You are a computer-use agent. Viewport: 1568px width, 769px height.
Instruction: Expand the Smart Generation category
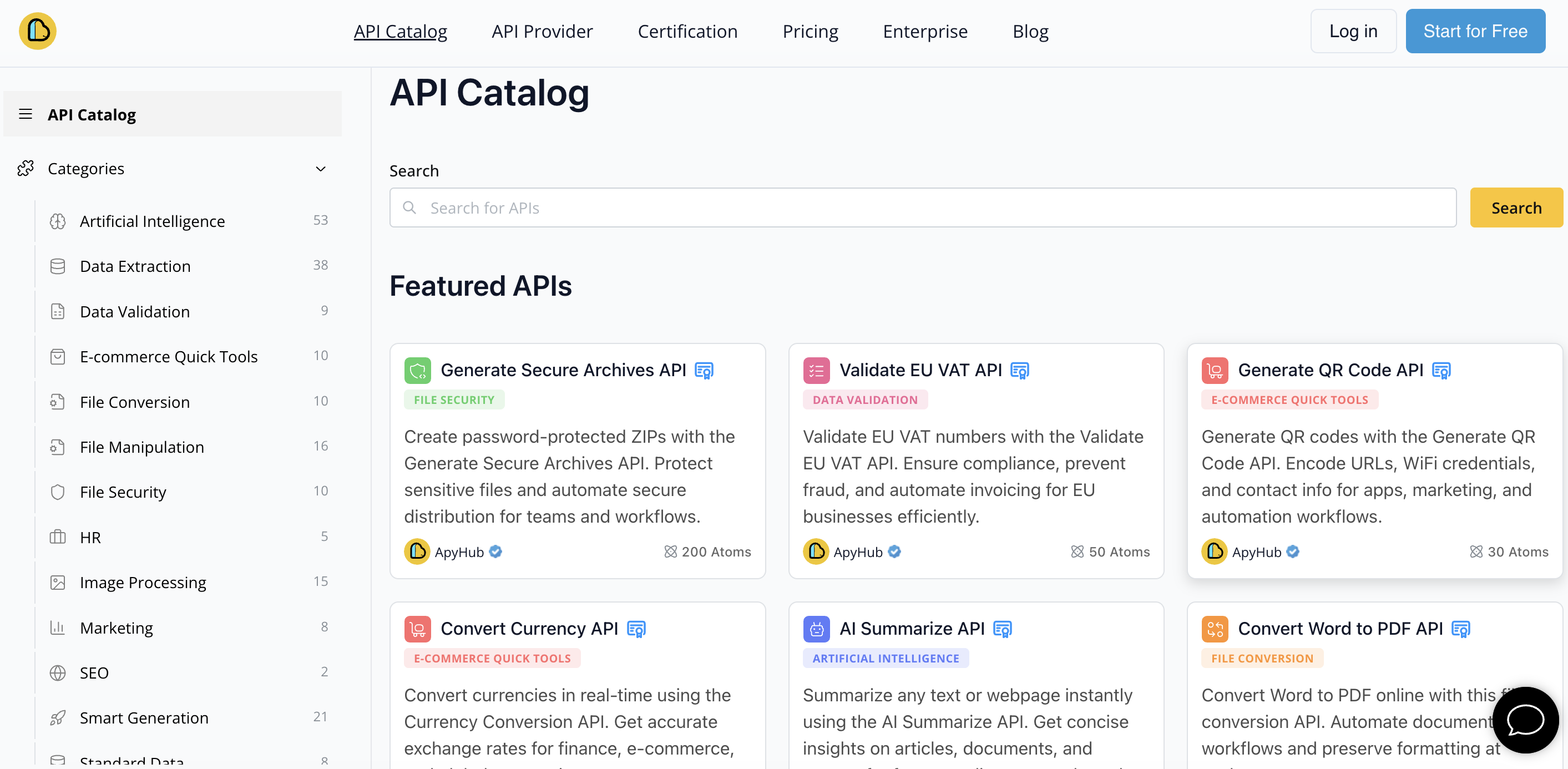tap(144, 717)
